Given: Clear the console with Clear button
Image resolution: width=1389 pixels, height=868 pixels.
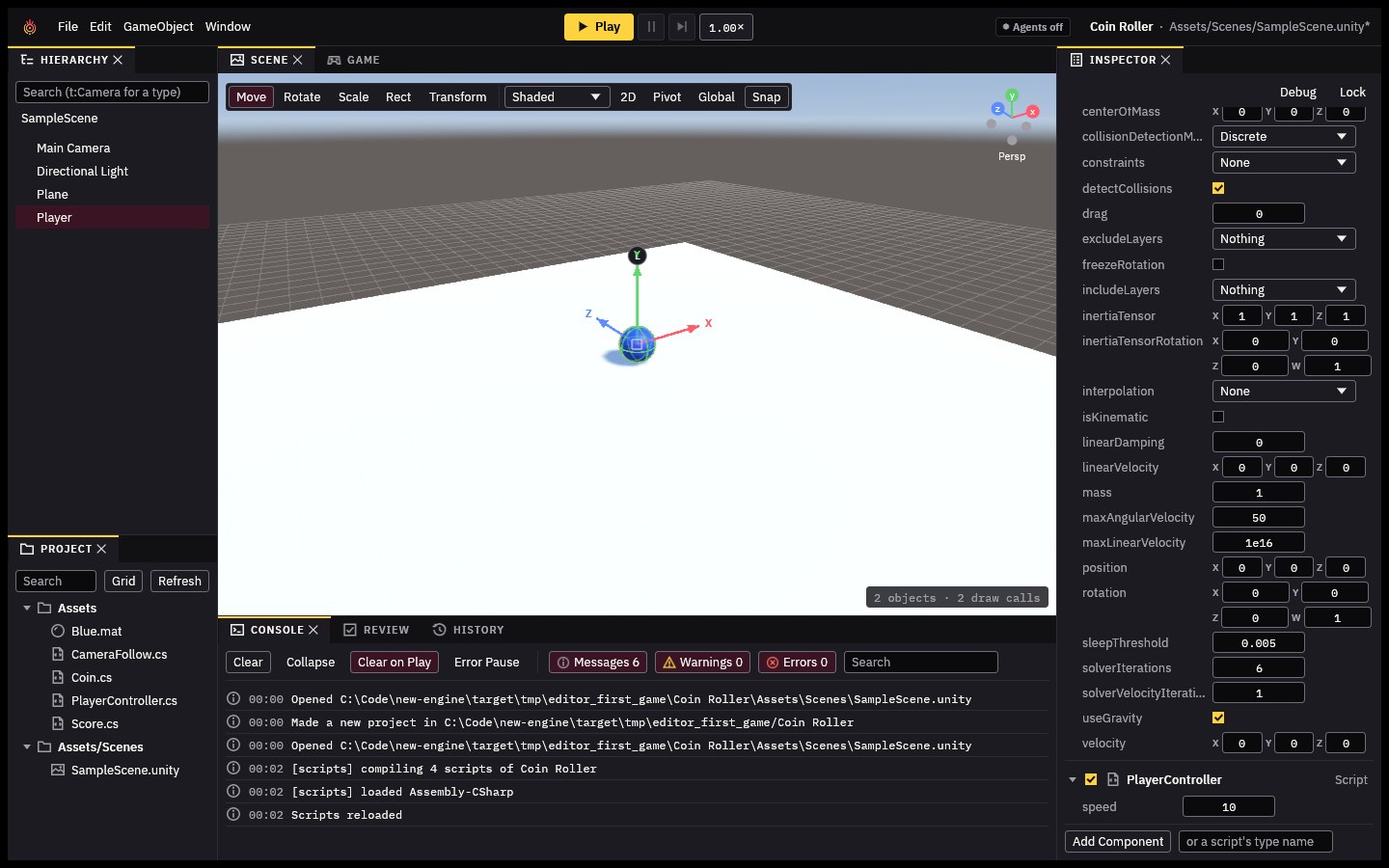Looking at the screenshot, I should 248,663.
